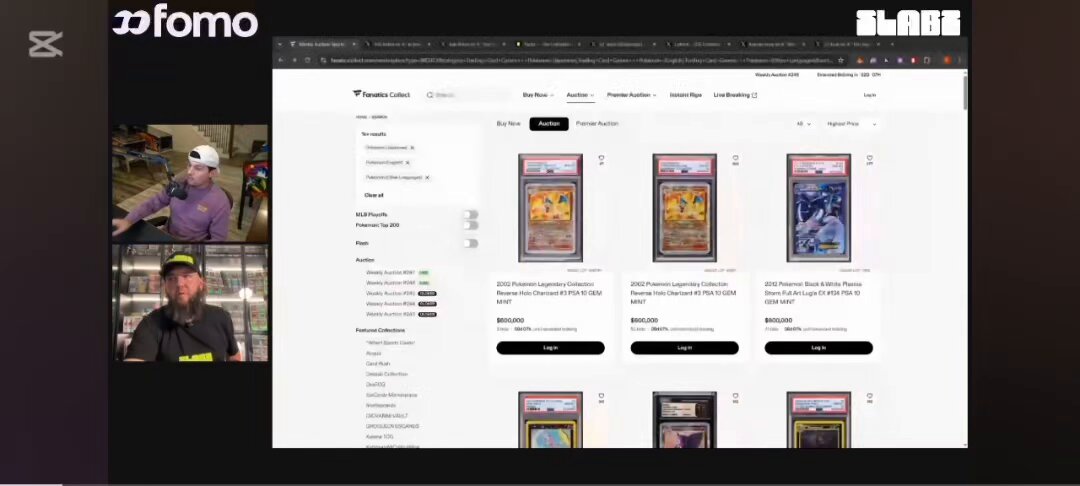The height and width of the screenshot is (486, 1080).
Task: Select Weekly Auction #244 in sidebar
Action: 390,304
